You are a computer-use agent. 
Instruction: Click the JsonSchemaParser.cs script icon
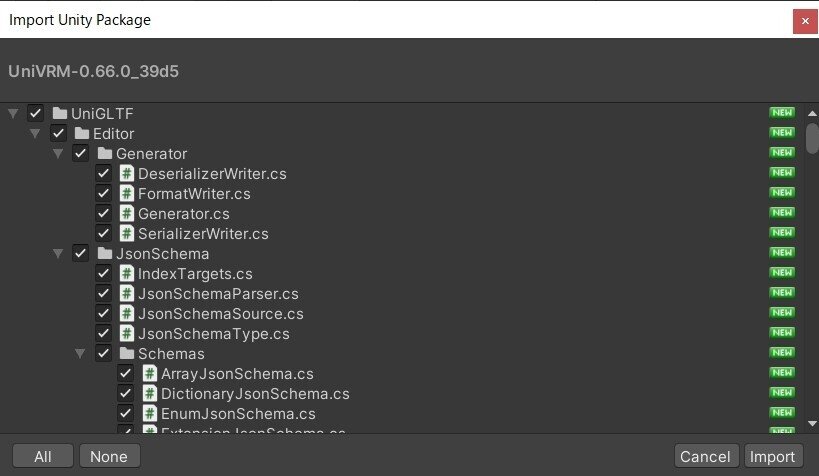click(127, 293)
